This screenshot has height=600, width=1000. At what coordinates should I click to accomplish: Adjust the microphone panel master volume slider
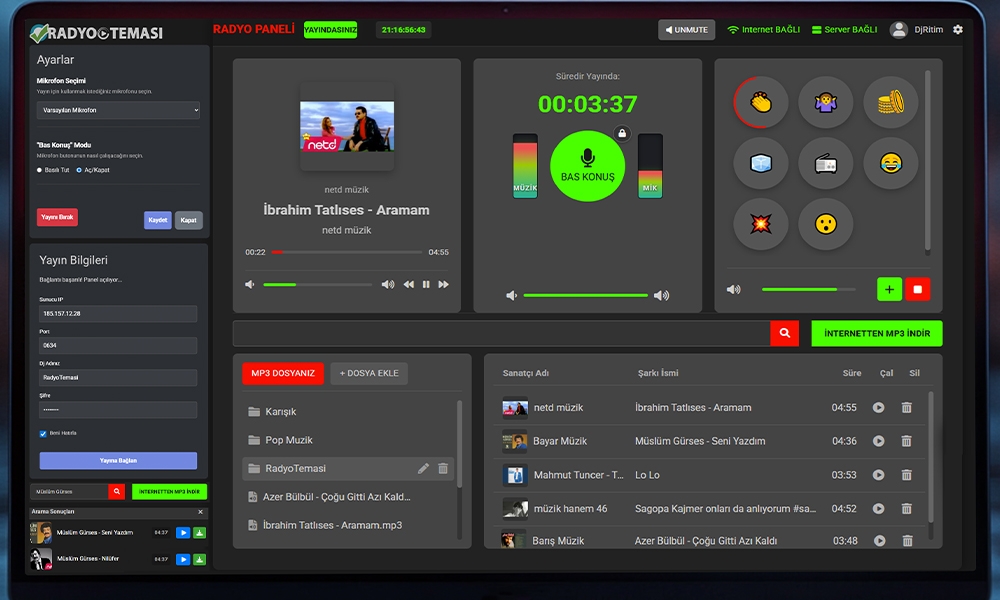tap(585, 295)
